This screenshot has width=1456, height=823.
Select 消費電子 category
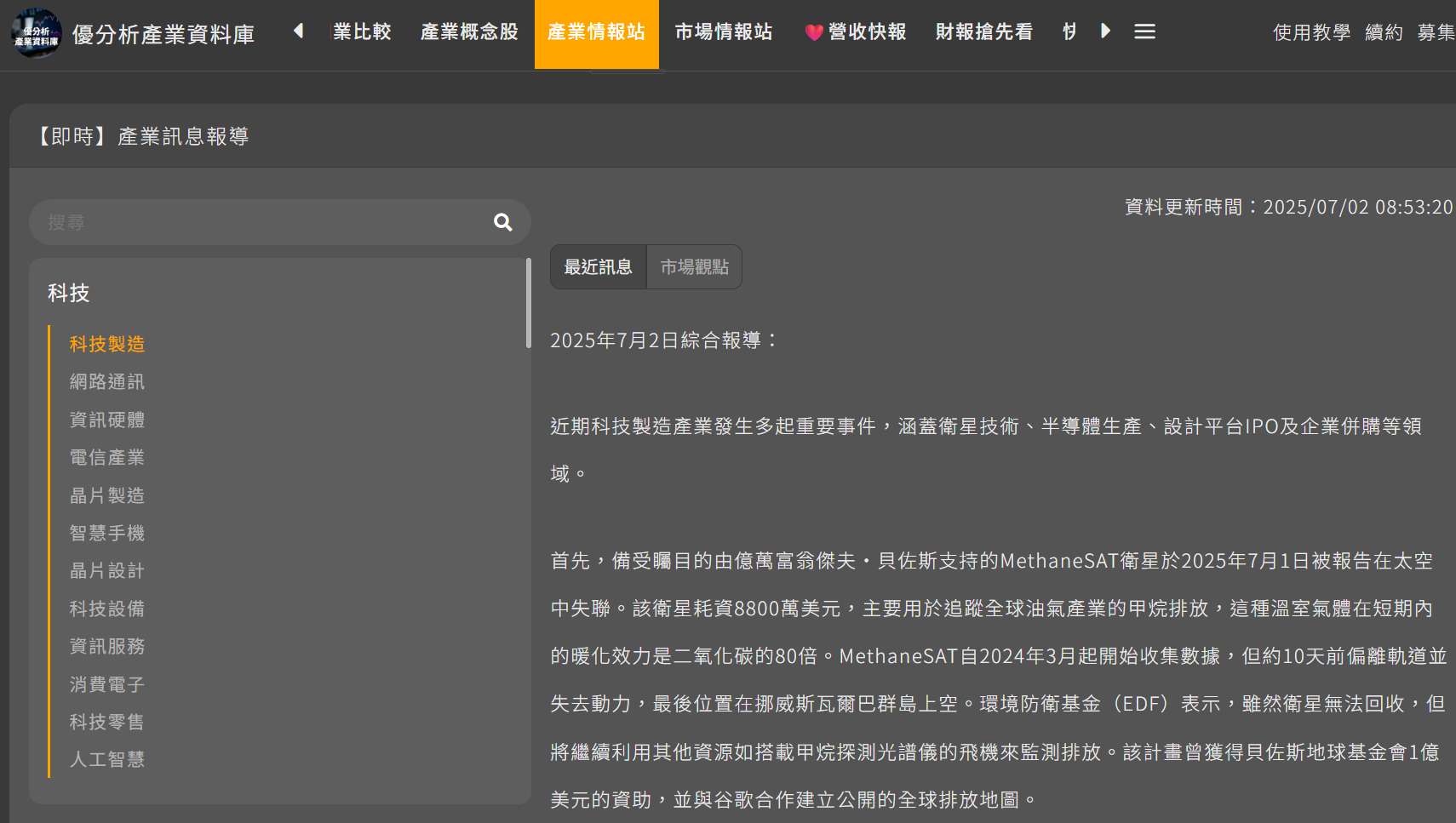[107, 684]
